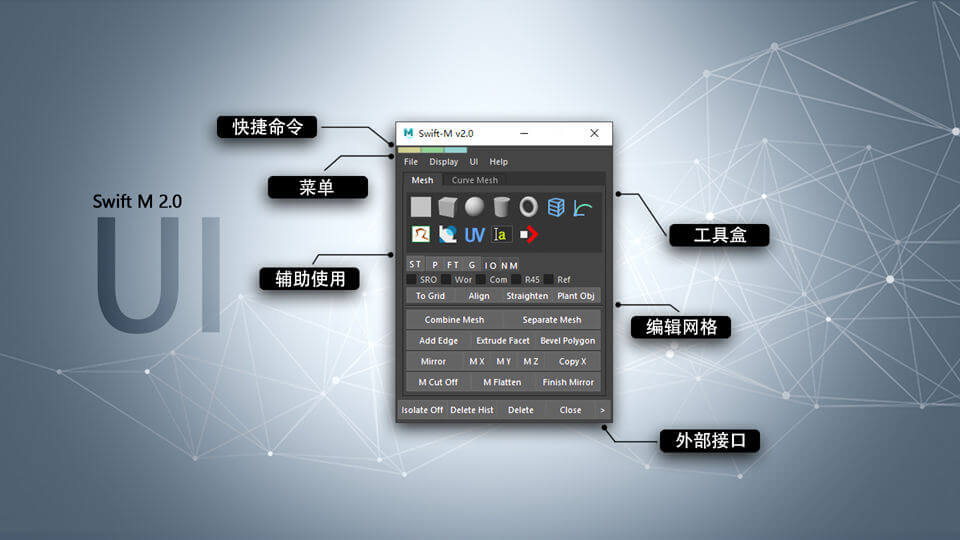
Task: Open the UI menu
Action: click(473, 162)
